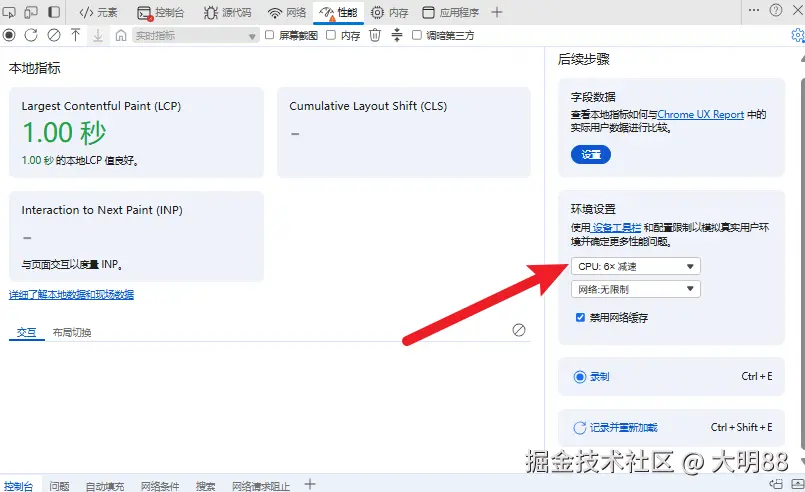Toggle the sidebar dock icon
The height and width of the screenshot is (492, 805).
[x=53, y=11]
